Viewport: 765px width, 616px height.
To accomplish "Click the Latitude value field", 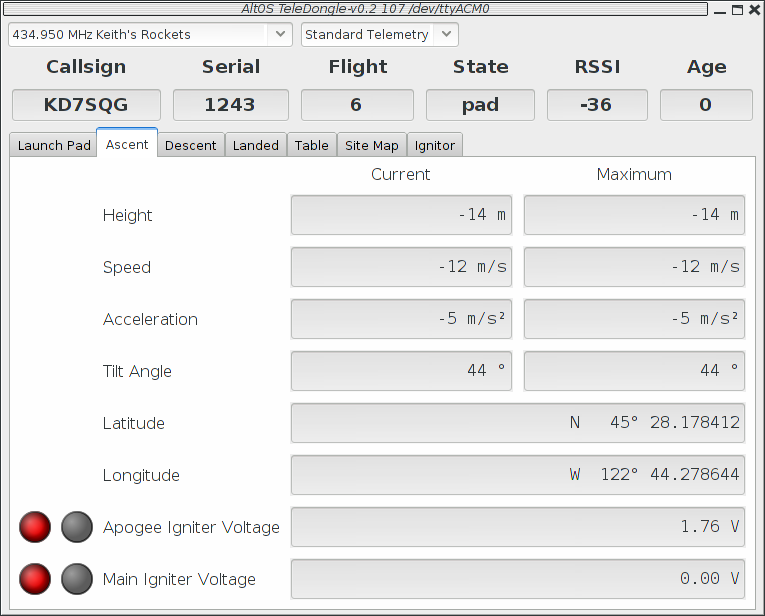I will 517,423.
